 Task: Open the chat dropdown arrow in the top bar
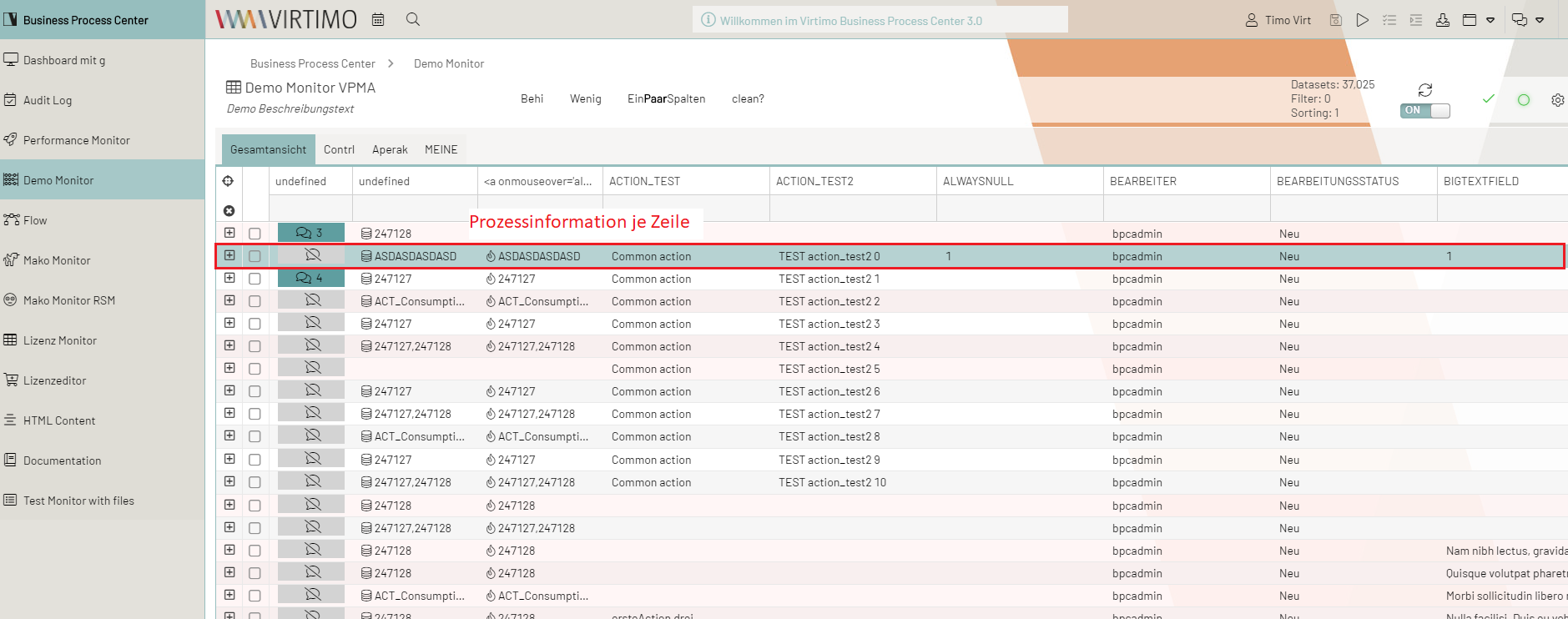pos(1540,20)
